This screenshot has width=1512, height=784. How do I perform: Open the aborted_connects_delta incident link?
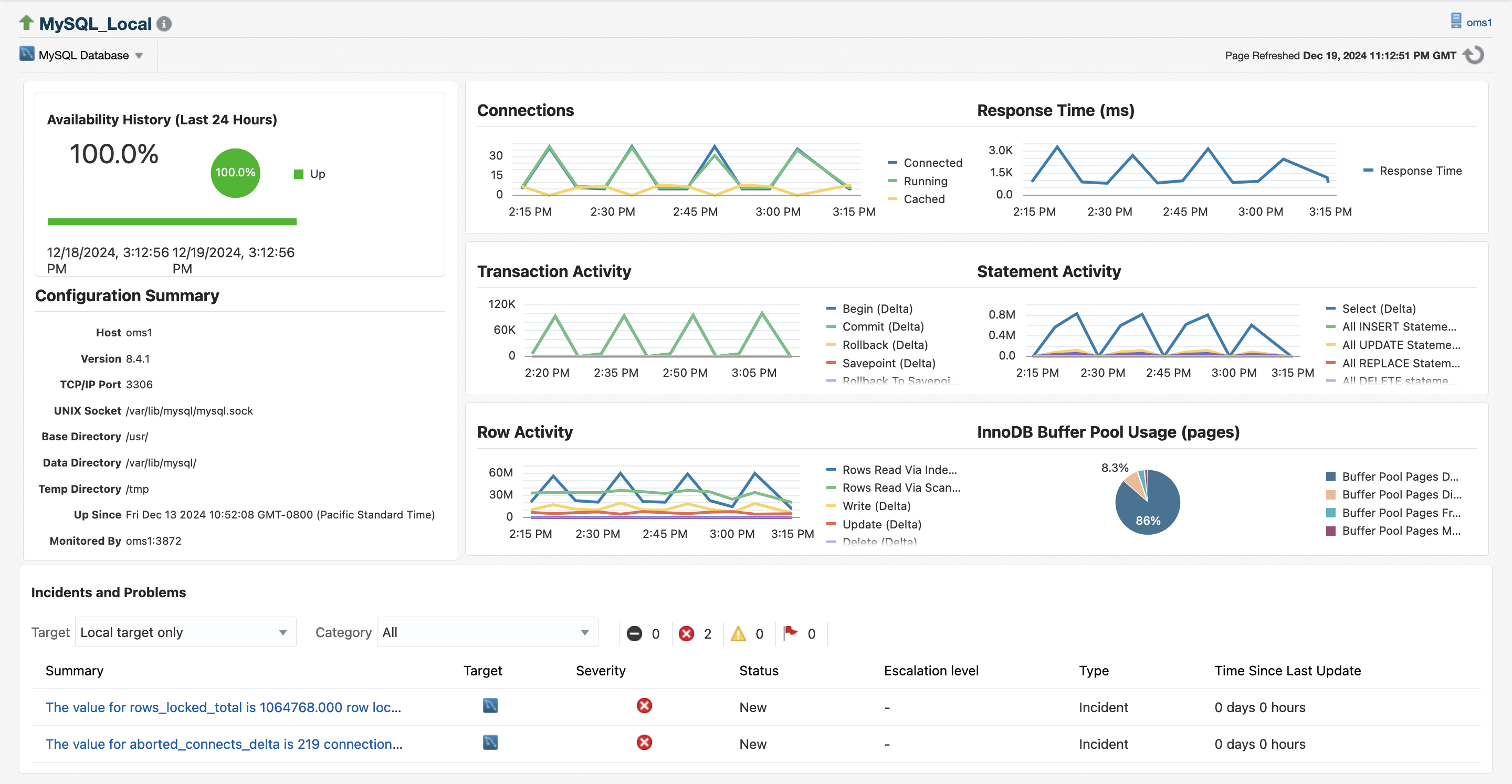224,744
